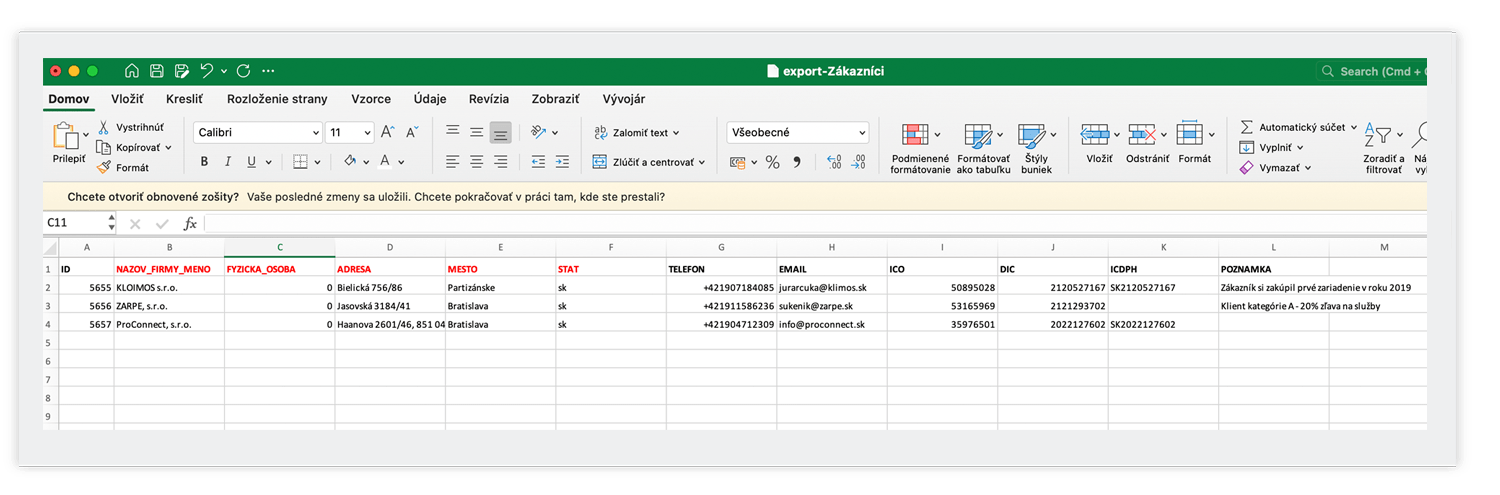Open the Automatický súčet dropdown arrow
This screenshot has width=1500, height=495.
(x=1354, y=128)
